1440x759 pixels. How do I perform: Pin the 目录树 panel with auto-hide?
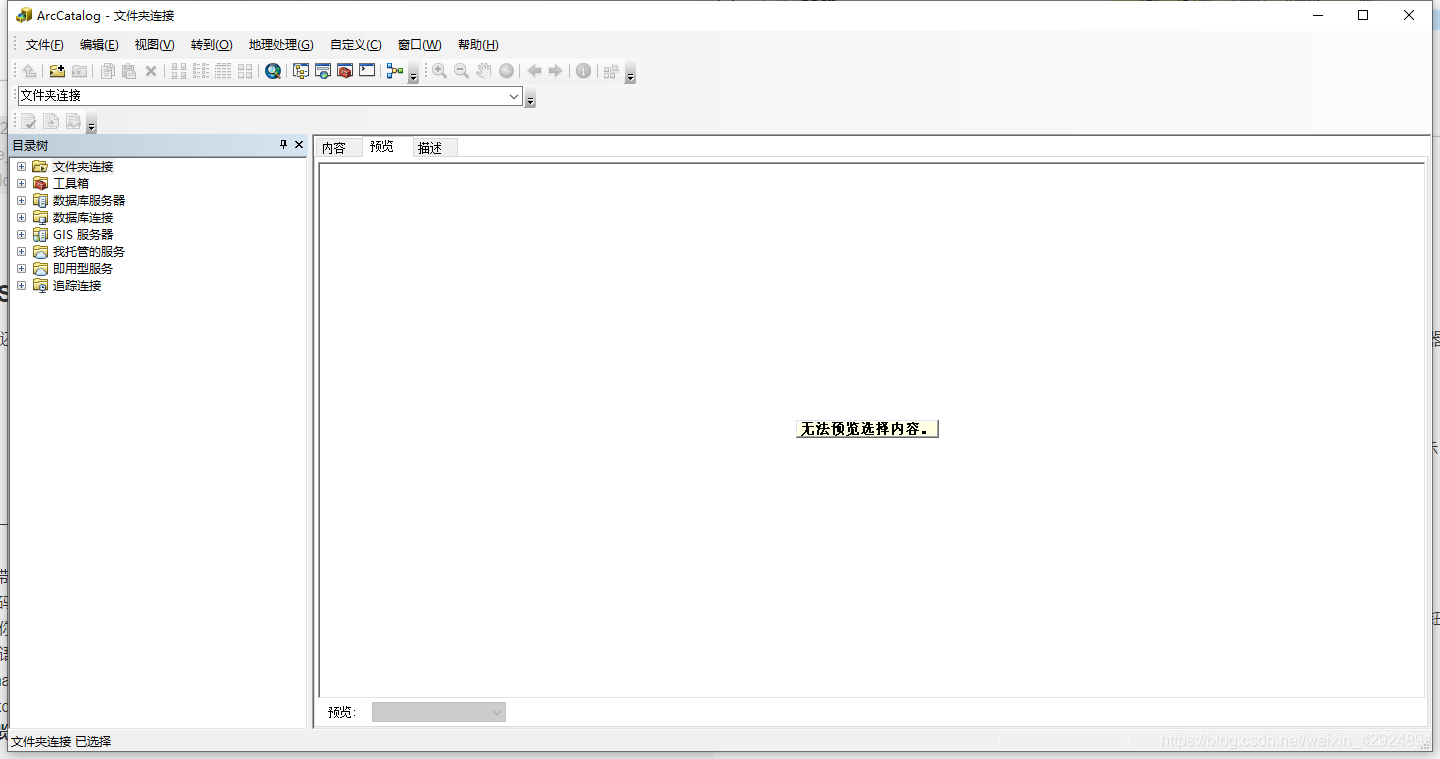283,145
